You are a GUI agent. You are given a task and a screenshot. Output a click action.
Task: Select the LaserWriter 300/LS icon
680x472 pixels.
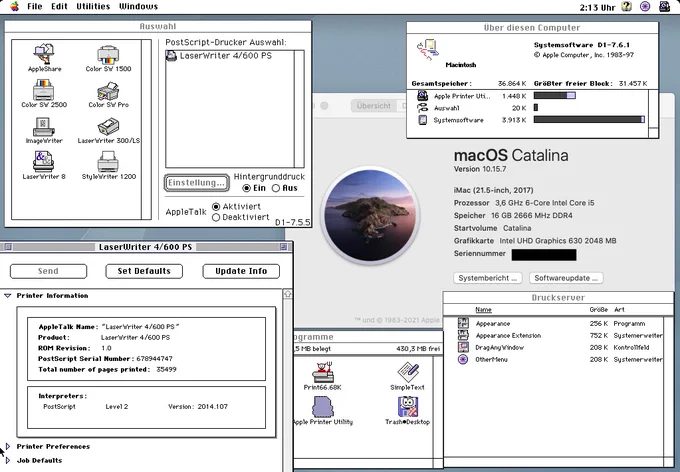click(x=108, y=127)
